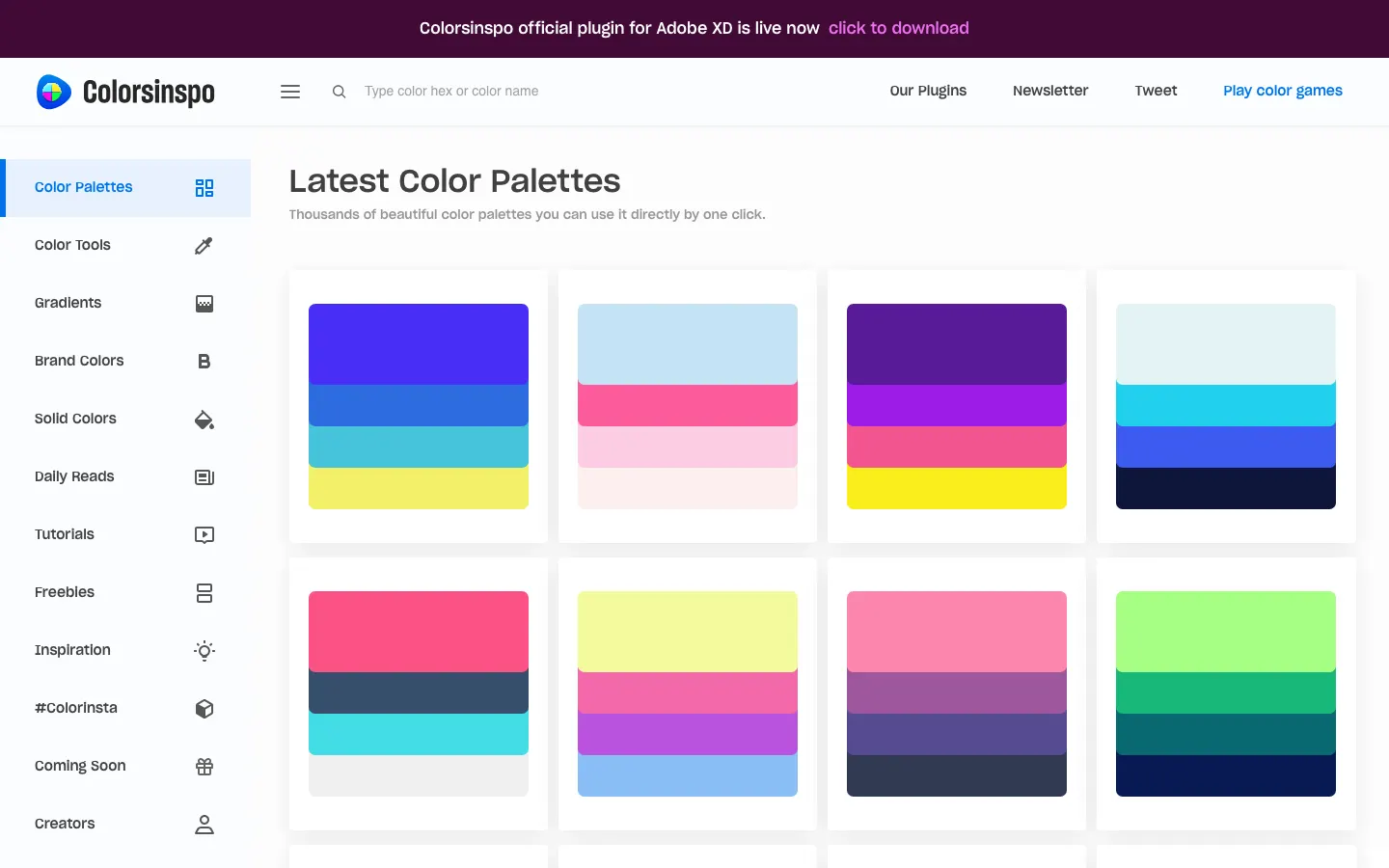Click the Colorsinspo logo
Viewport: 1389px width, 868px height.
click(125, 92)
